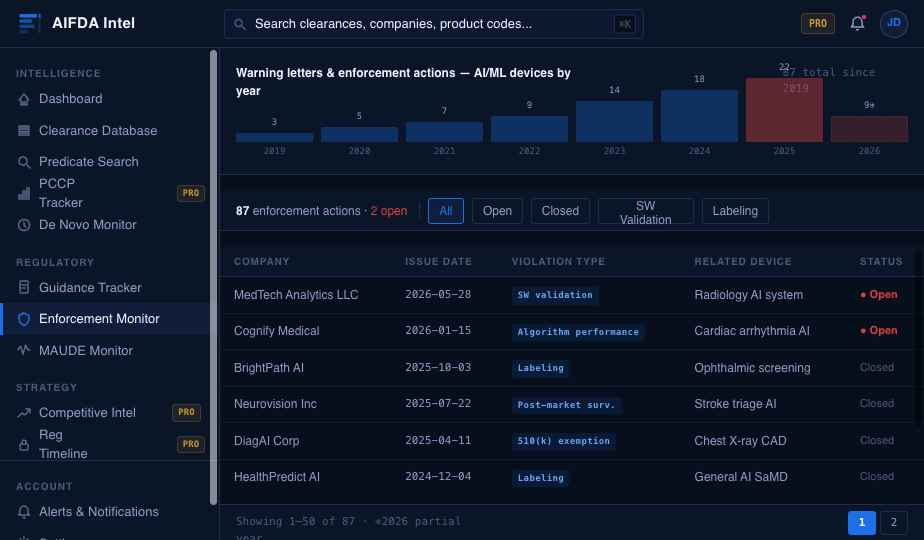
Task: Filter by Labeling violations
Action: click(735, 211)
